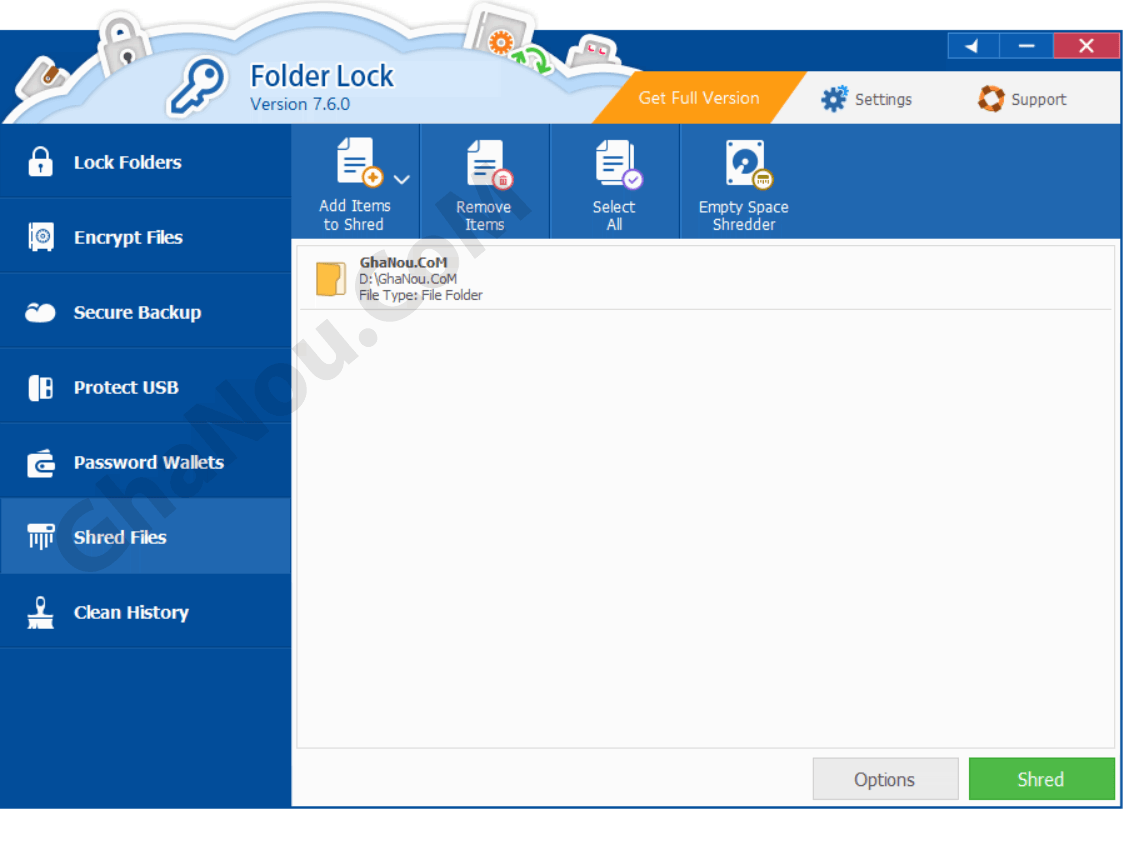The height and width of the screenshot is (855, 1144).
Task: Expand the Add Items to Shred dropdown arrow
Action: click(x=402, y=179)
